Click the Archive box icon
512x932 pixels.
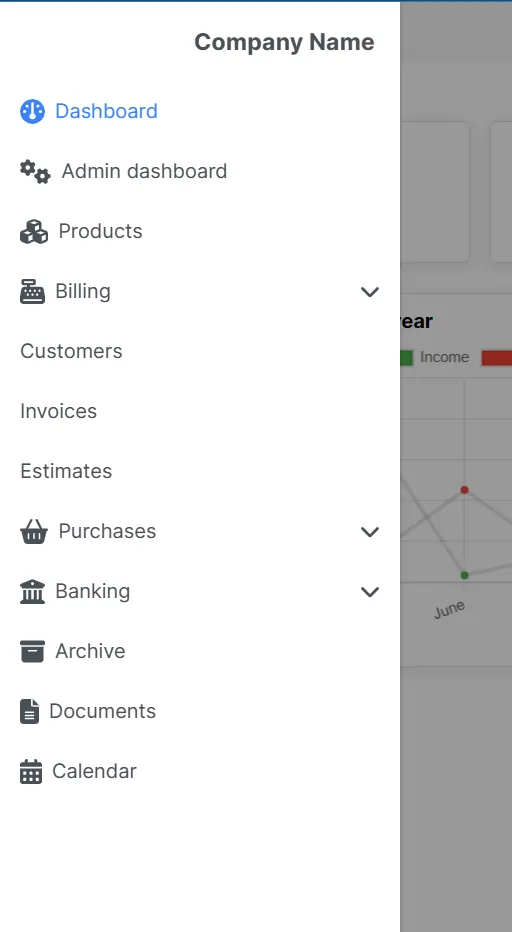coord(32,651)
